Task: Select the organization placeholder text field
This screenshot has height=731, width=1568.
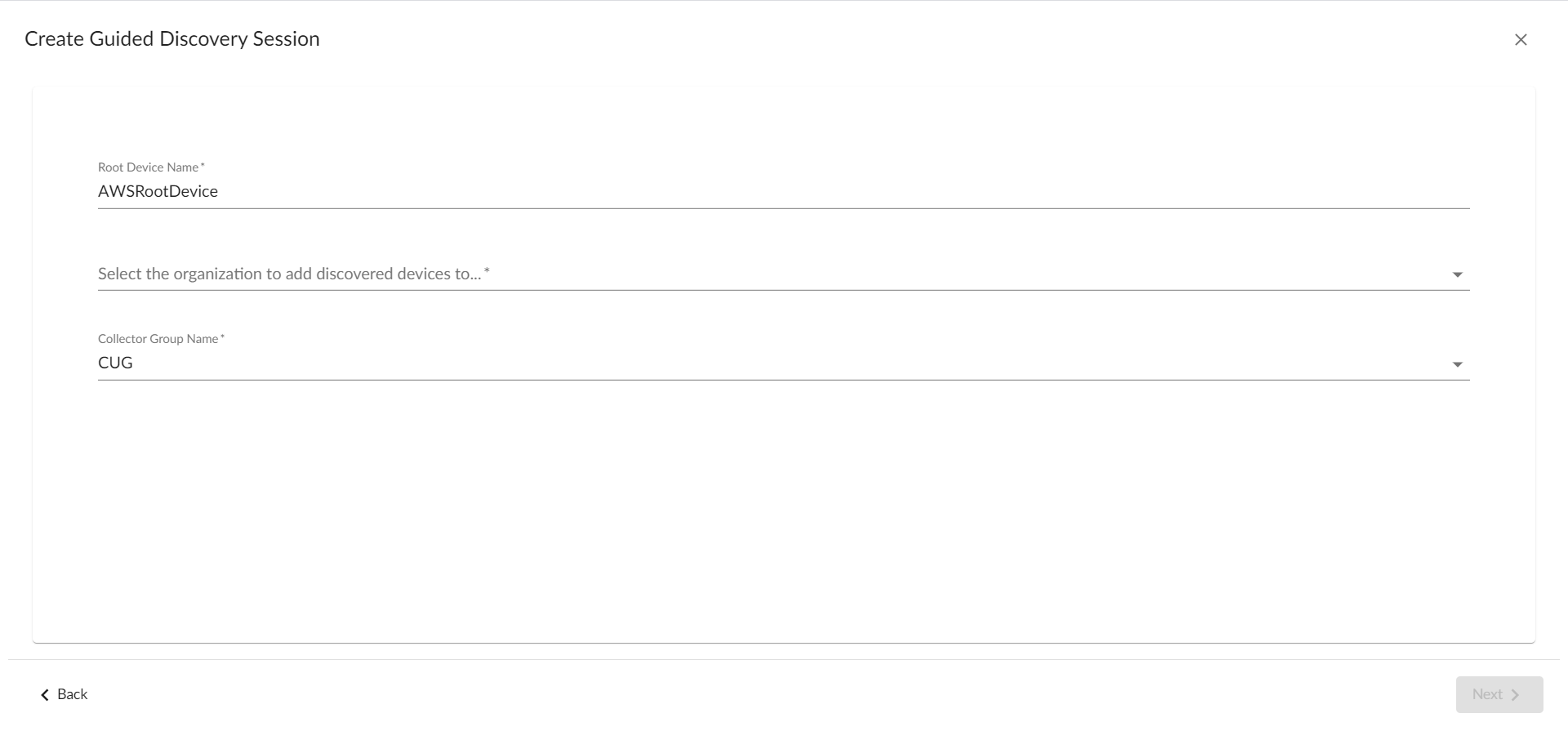Action: tap(290, 274)
